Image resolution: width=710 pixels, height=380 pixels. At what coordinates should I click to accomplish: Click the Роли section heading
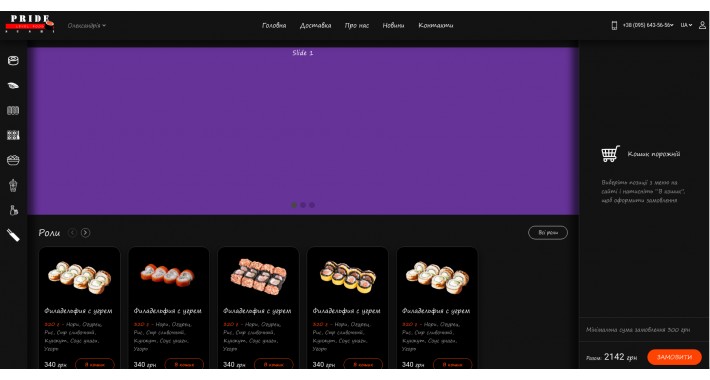49,233
